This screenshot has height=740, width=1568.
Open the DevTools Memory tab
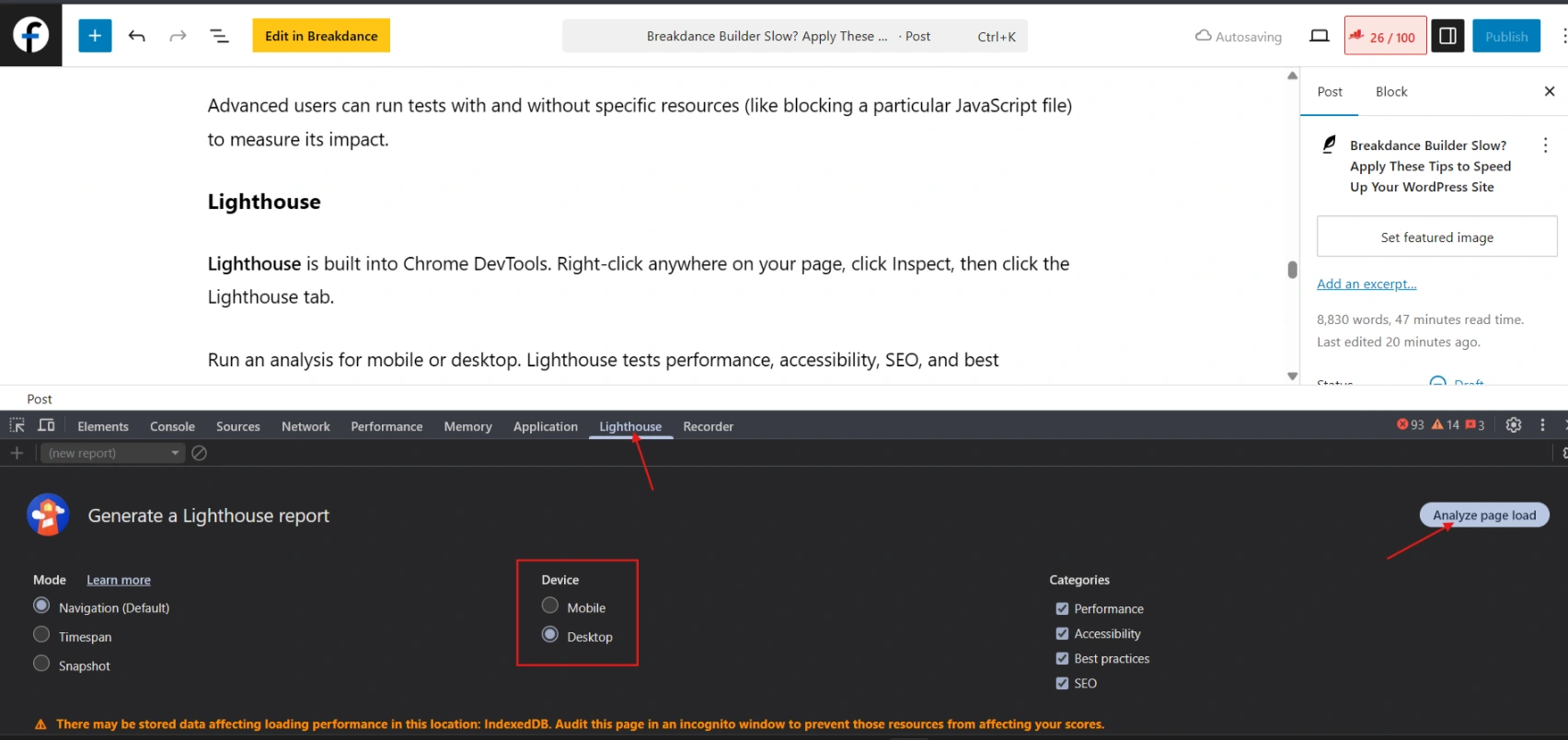[467, 426]
